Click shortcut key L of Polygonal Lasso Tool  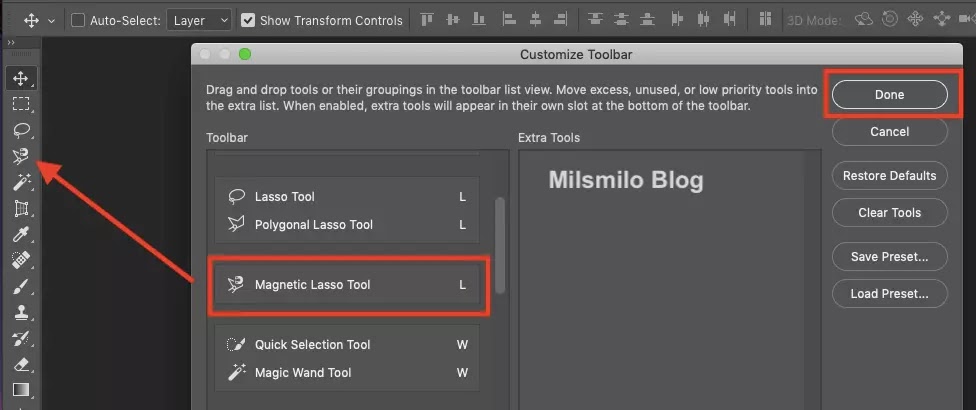462,225
